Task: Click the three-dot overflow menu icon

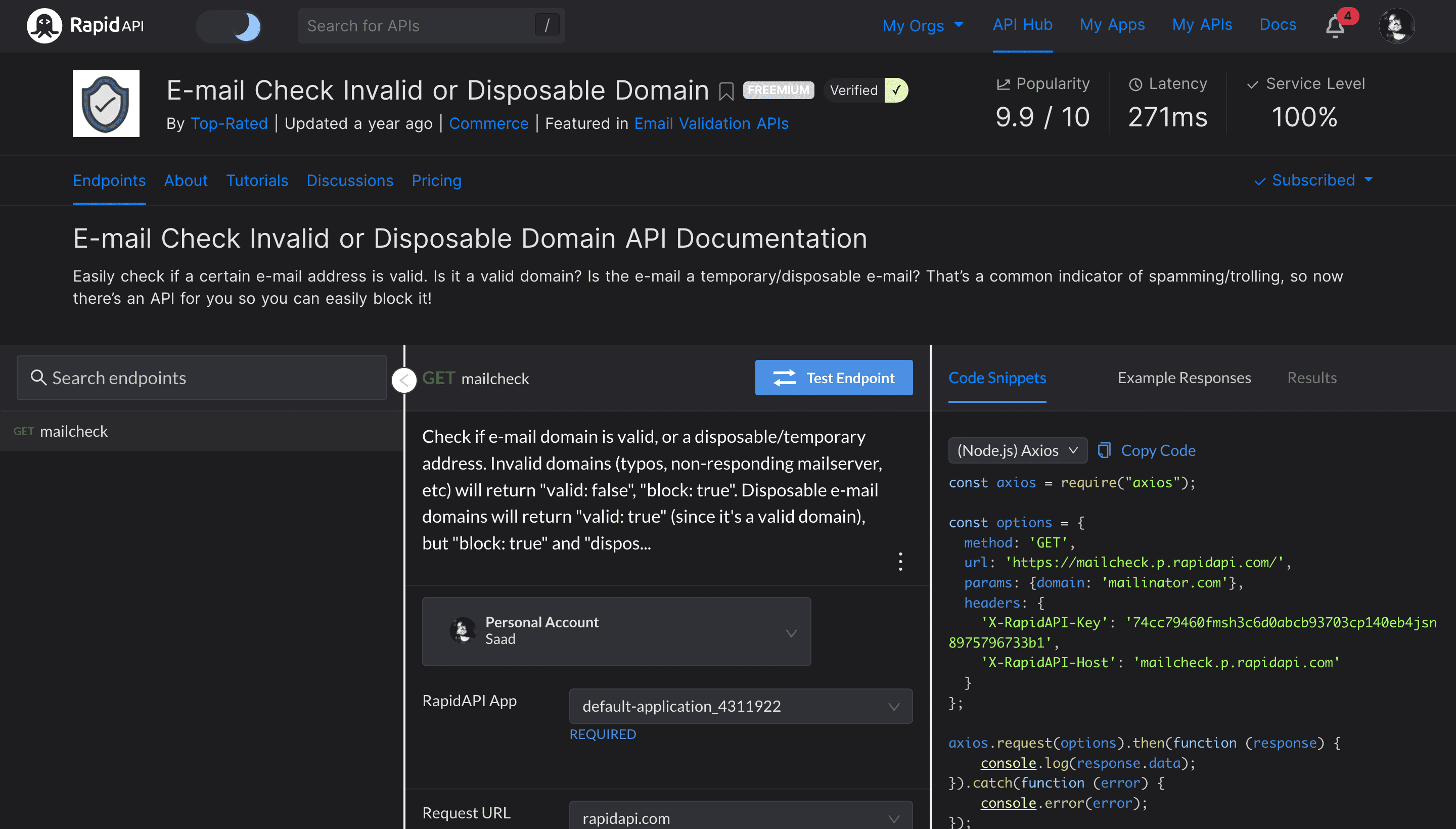Action: click(x=901, y=562)
